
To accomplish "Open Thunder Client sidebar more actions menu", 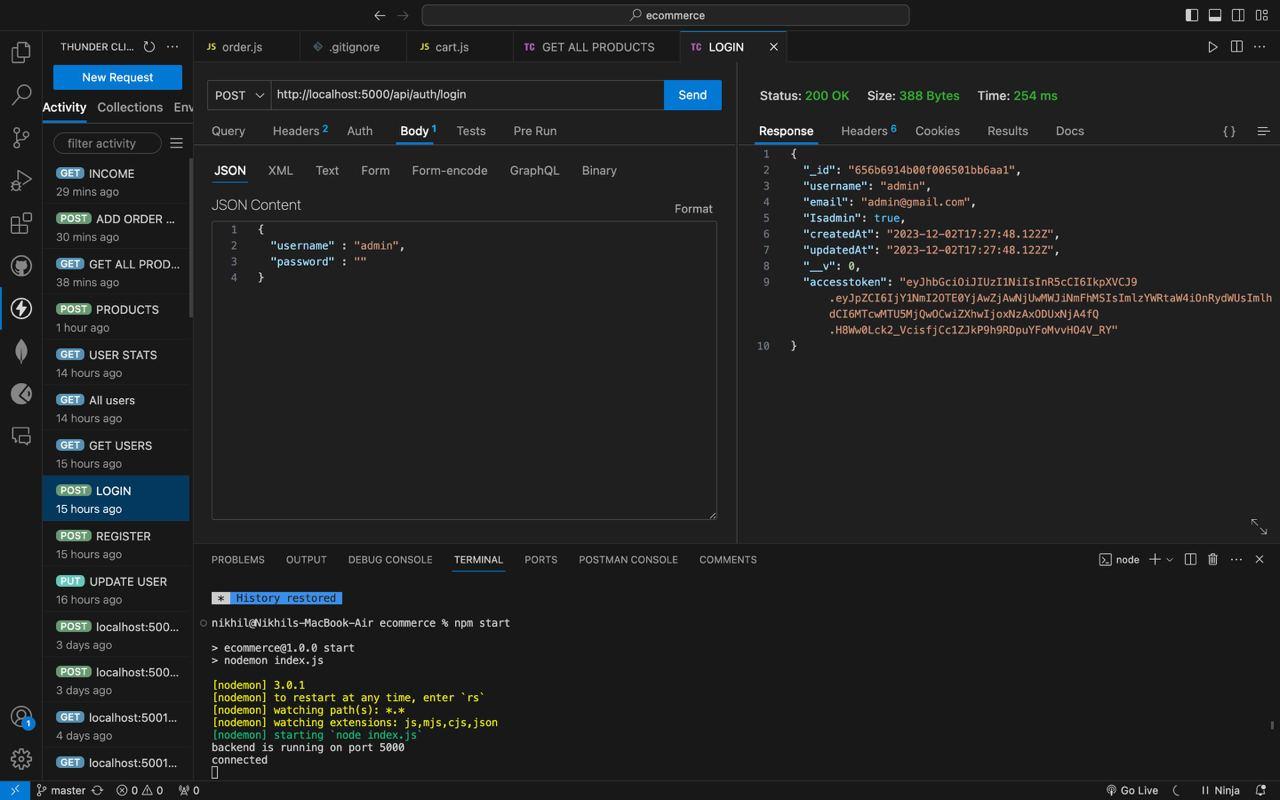I will click(172, 47).
